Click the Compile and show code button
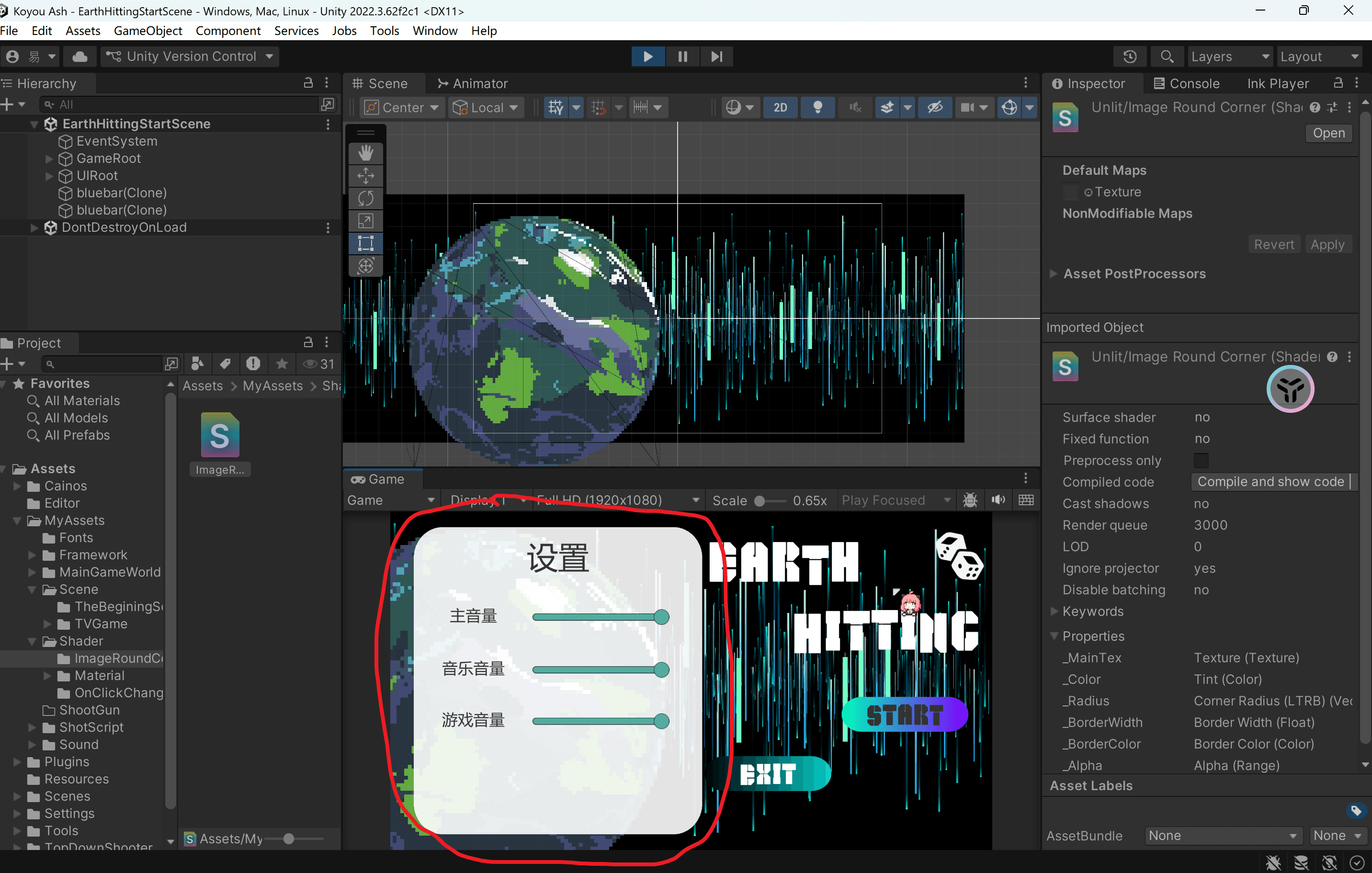This screenshot has width=1372, height=873. coord(1270,482)
